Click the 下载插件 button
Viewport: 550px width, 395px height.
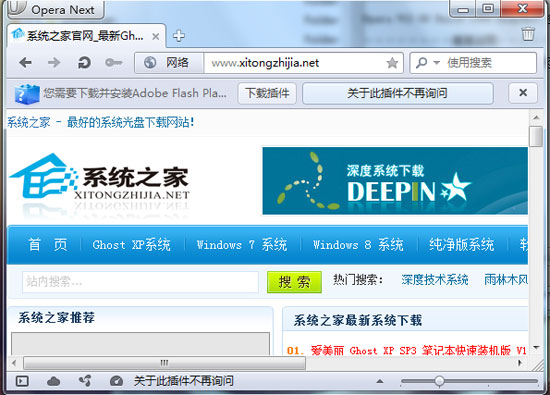click(267, 93)
